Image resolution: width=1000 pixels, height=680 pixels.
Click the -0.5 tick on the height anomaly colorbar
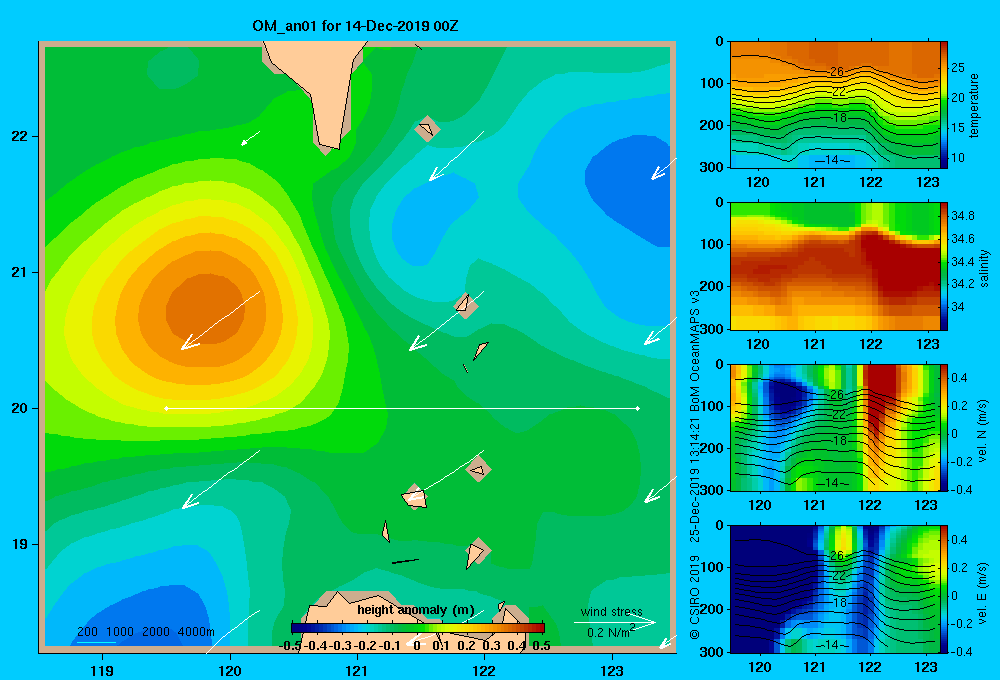pos(290,646)
